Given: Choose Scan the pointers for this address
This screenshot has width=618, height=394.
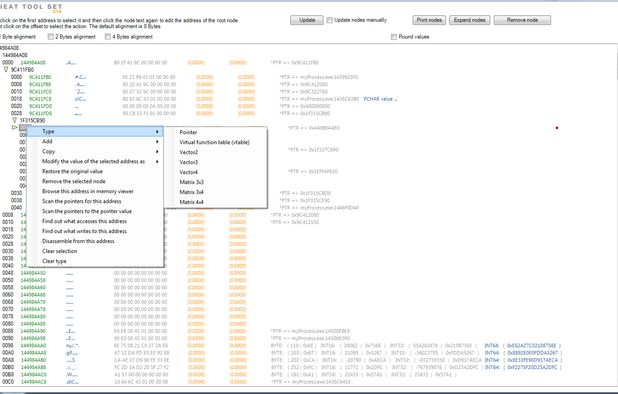Looking at the screenshot, I should pyautogui.click(x=95, y=201).
